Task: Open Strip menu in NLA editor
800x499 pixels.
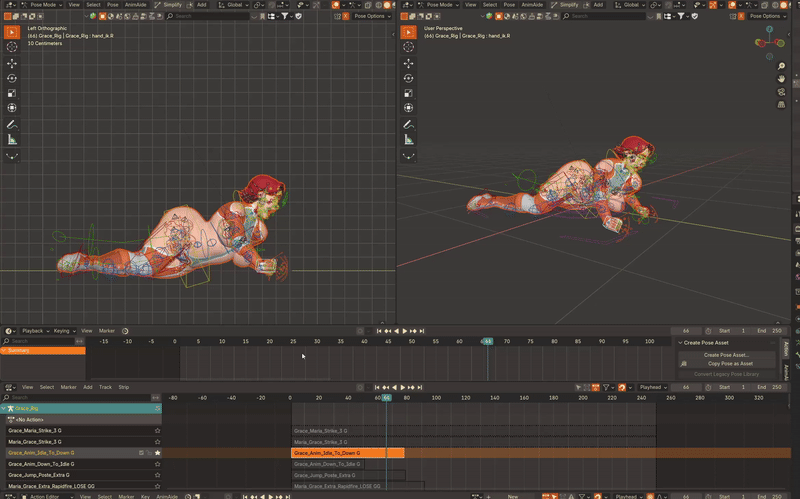Action: 123,387
